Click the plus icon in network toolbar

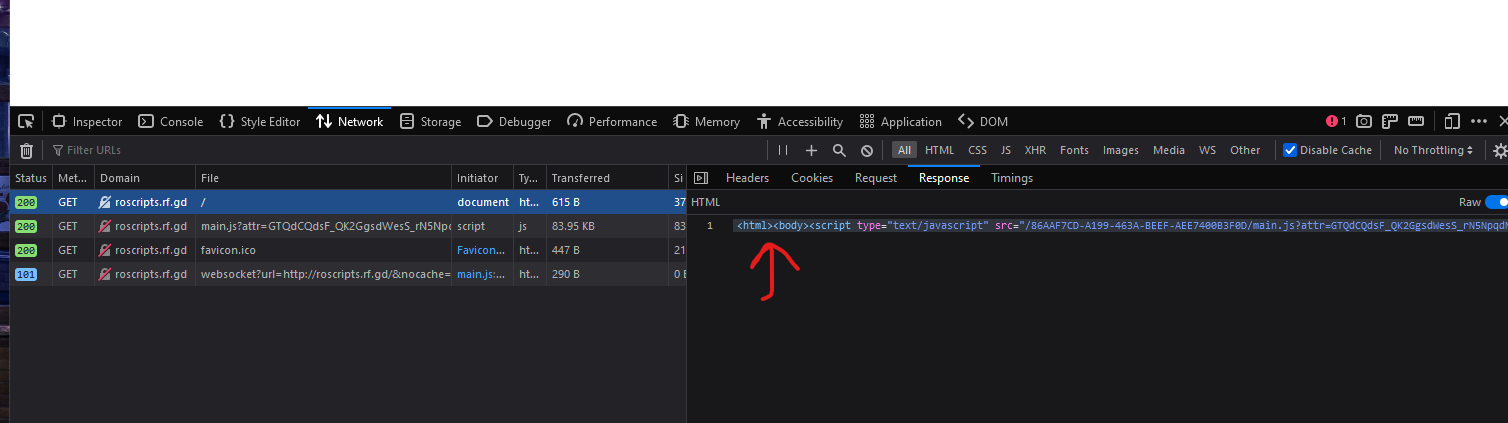pos(811,150)
